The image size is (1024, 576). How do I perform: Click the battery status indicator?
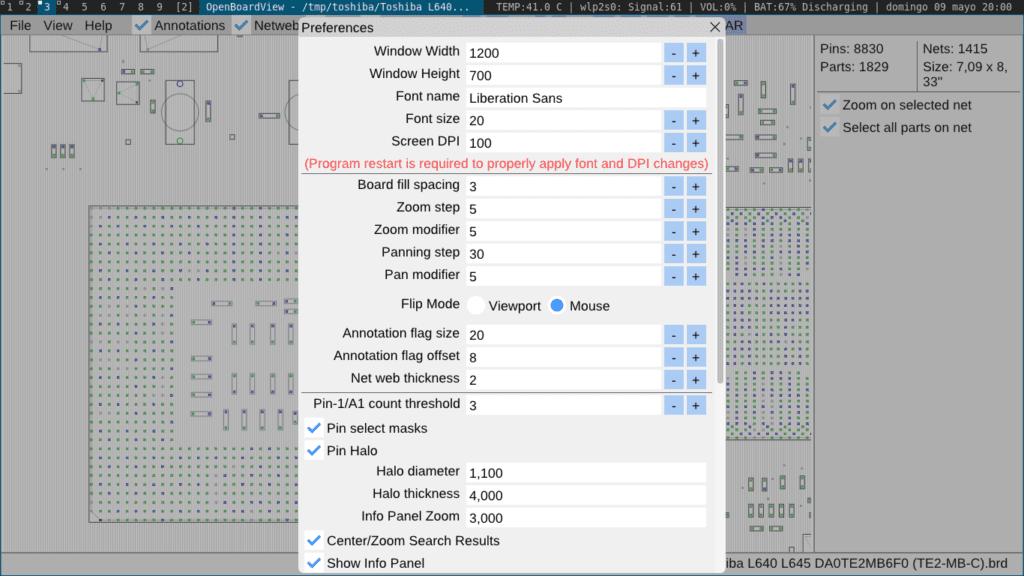pos(810,7)
